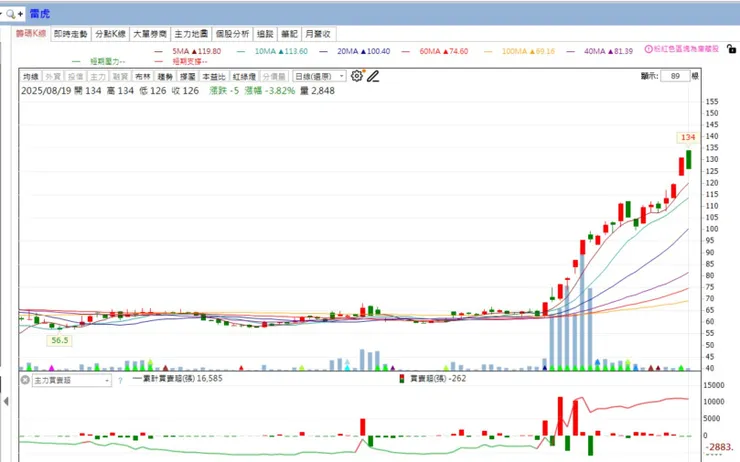
Task: Click the 漲幅 -3.82% value
Action: coord(269,91)
